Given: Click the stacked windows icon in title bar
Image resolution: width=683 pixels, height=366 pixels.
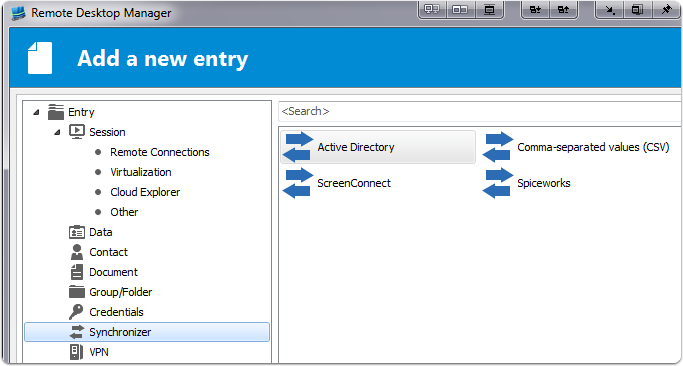Looking at the screenshot, I should coord(638,10).
